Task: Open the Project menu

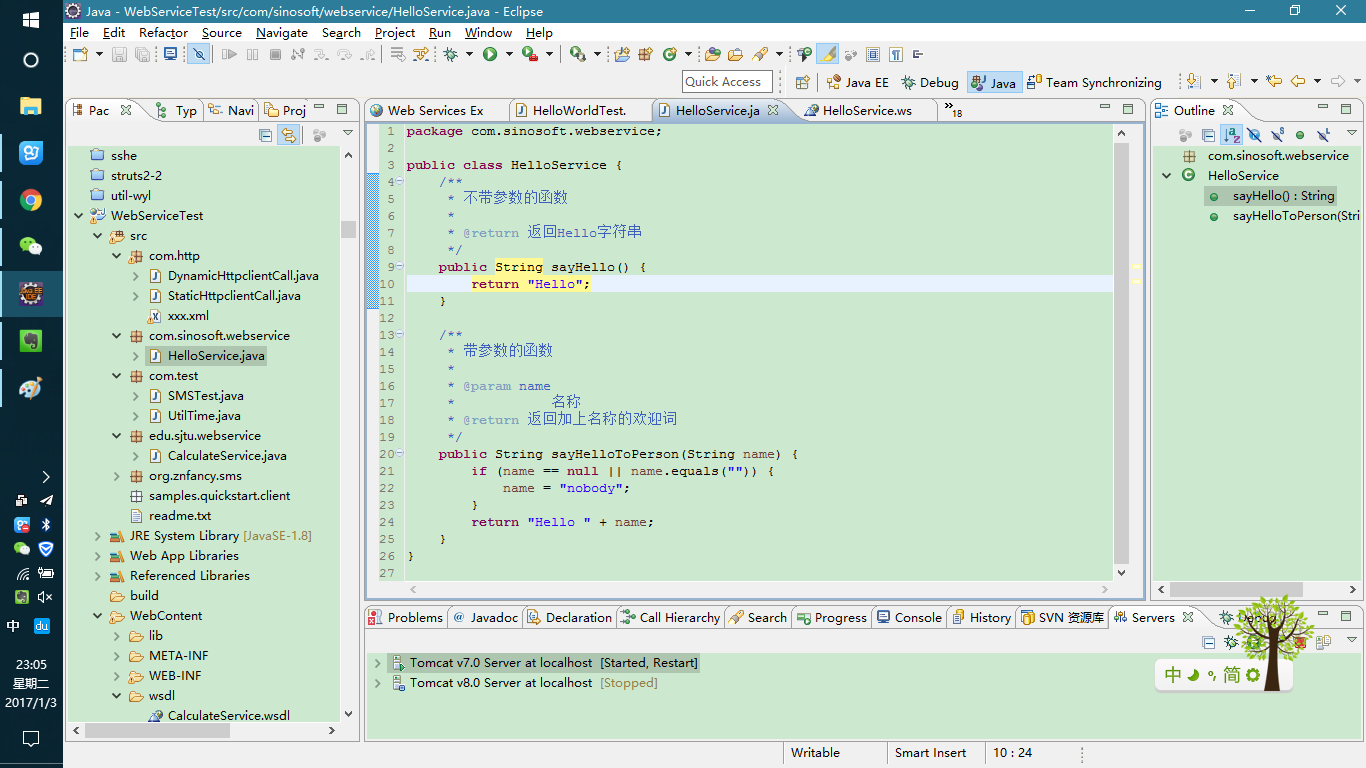Action: 395,32
